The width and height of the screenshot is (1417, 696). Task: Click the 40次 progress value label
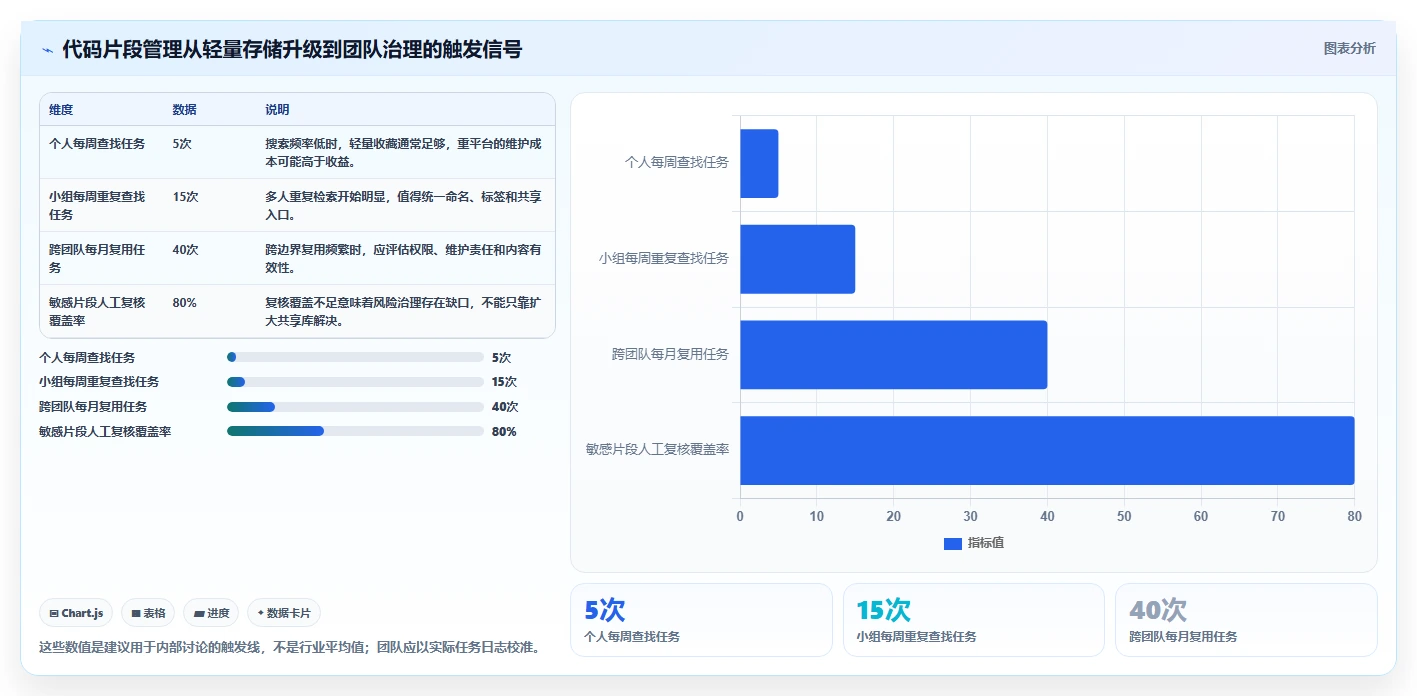[505, 407]
